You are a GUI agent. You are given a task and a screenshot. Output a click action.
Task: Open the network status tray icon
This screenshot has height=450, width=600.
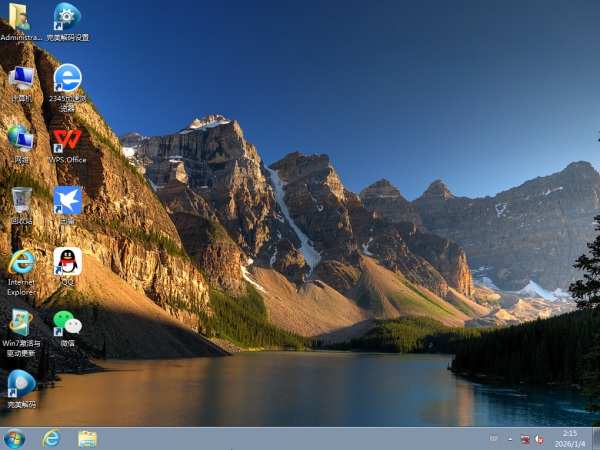pos(525,438)
